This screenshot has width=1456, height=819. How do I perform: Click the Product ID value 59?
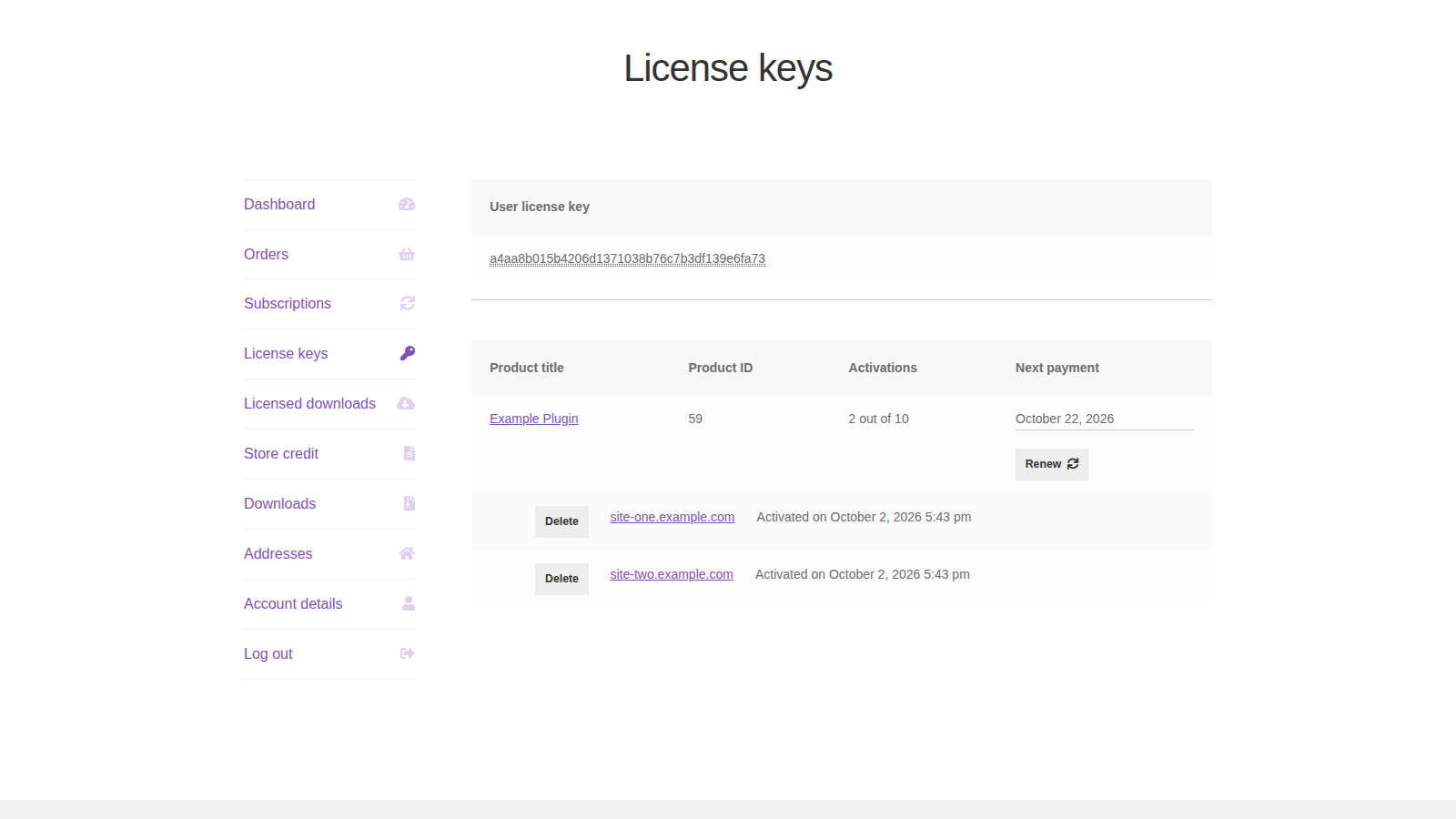pos(695,419)
